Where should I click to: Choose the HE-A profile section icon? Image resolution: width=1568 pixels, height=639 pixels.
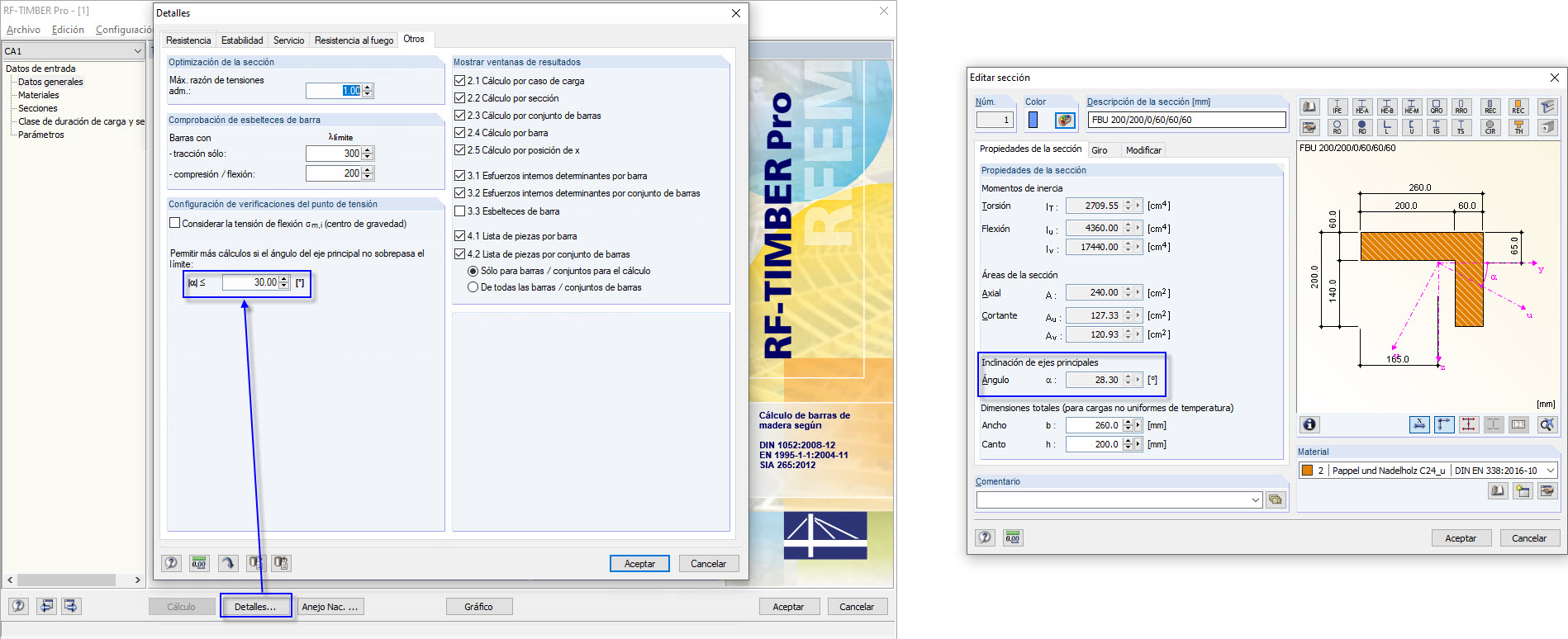[x=1362, y=107]
